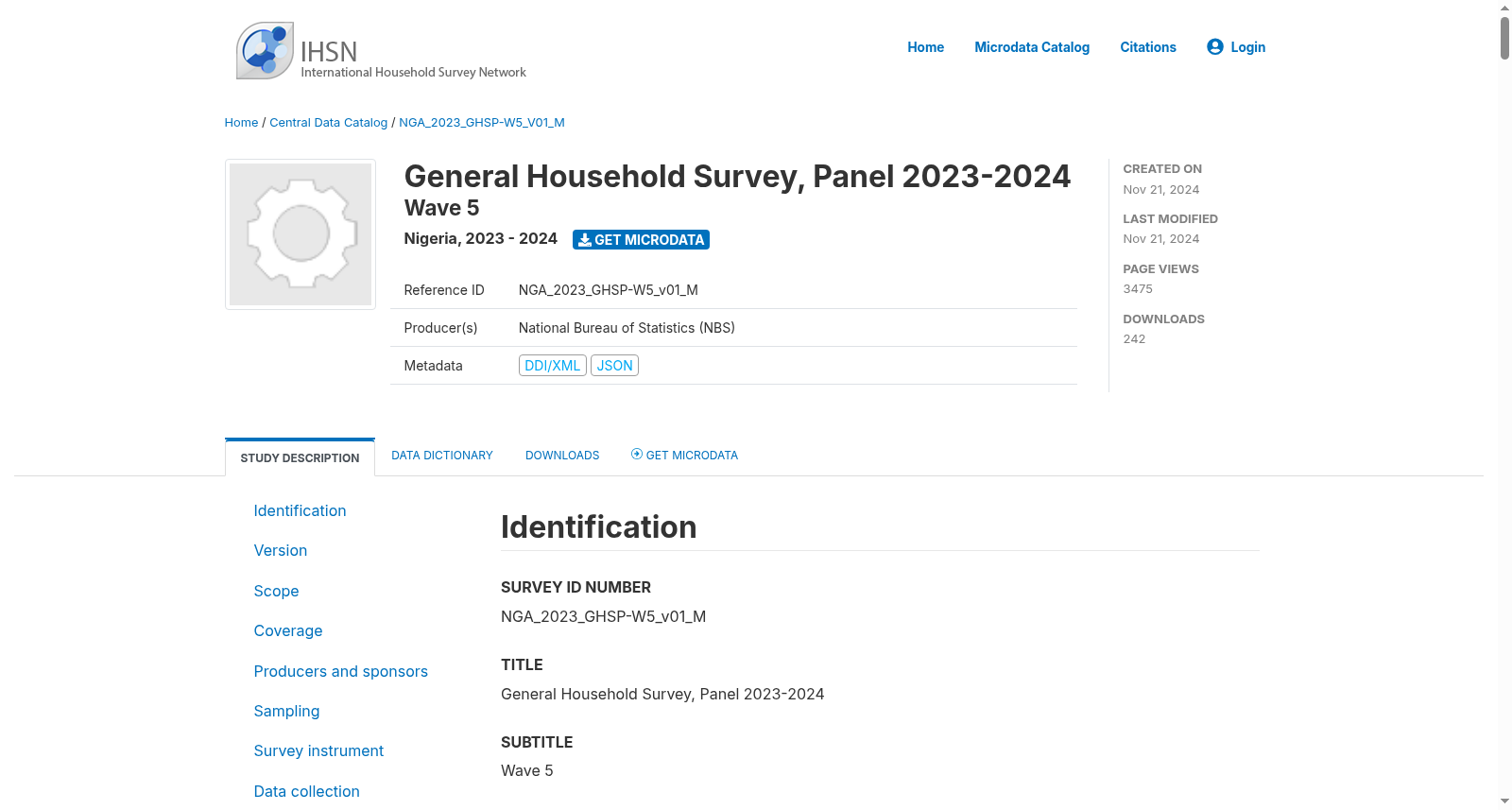Click Central Data Catalog breadcrumb
The image size is (1512, 810).
coord(329,123)
